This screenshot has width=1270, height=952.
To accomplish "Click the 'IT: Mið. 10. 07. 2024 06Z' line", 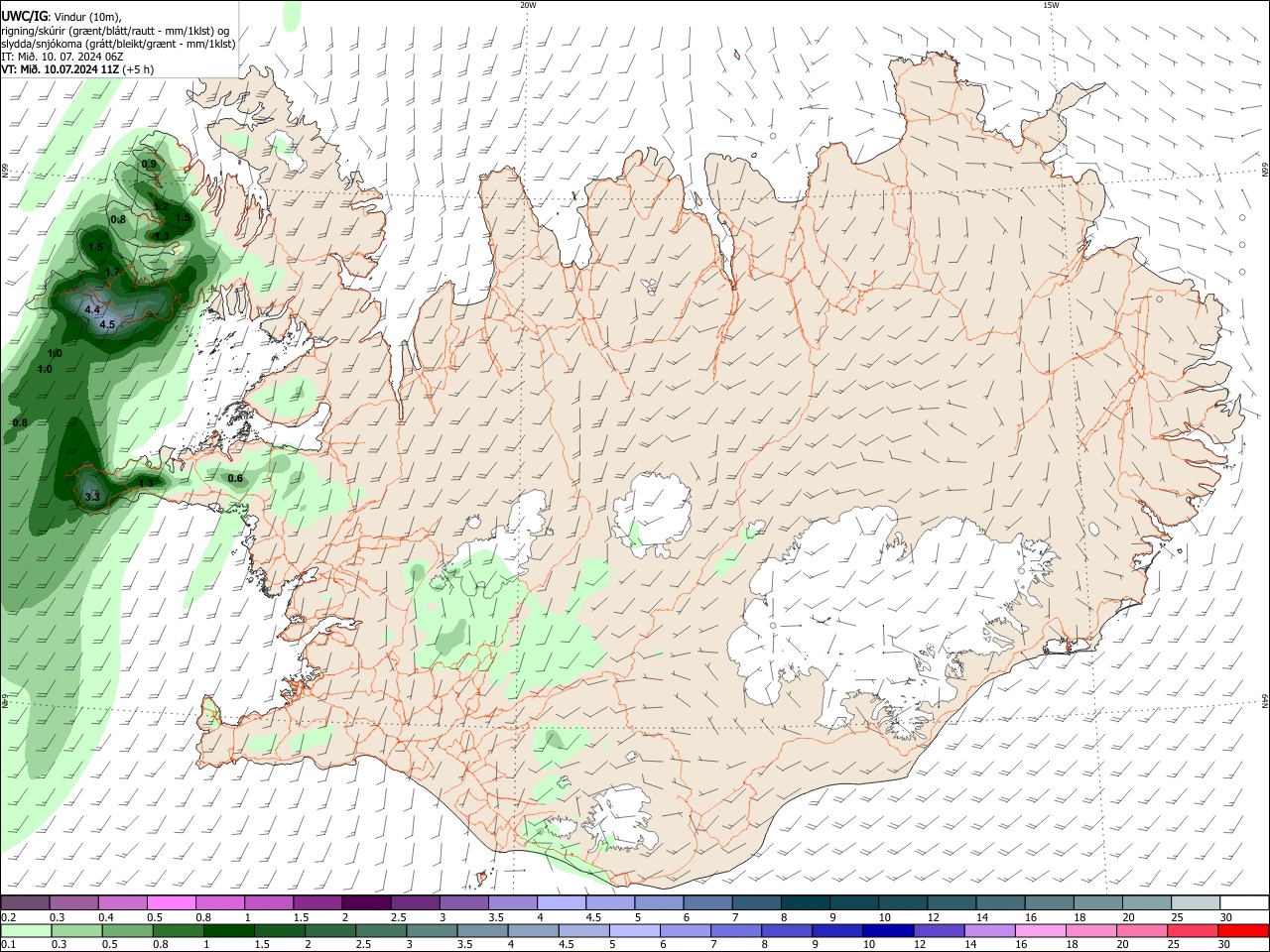I will point(63,57).
